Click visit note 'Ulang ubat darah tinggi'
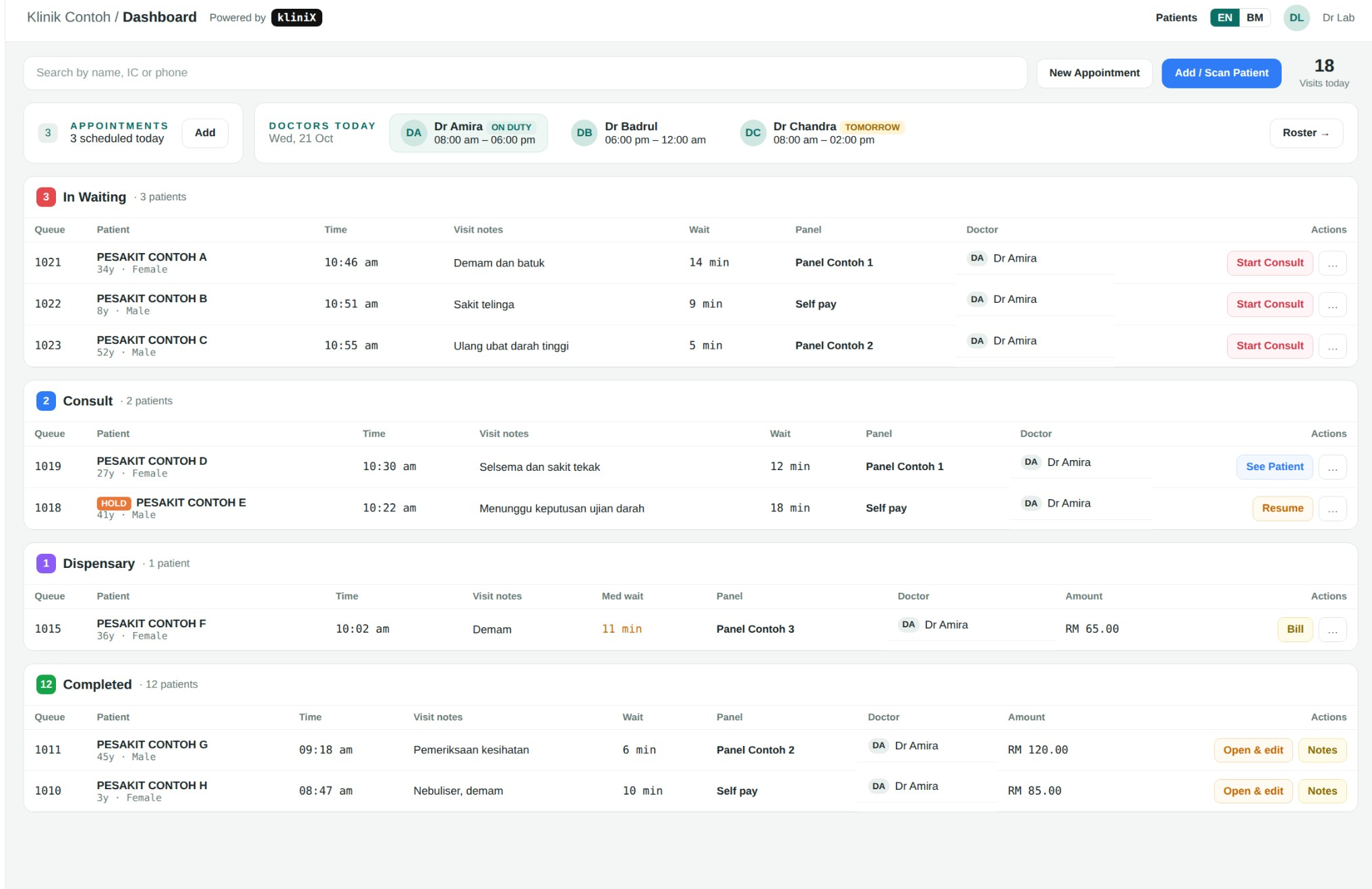Viewport: 1372px width, 889px height. pos(511,346)
